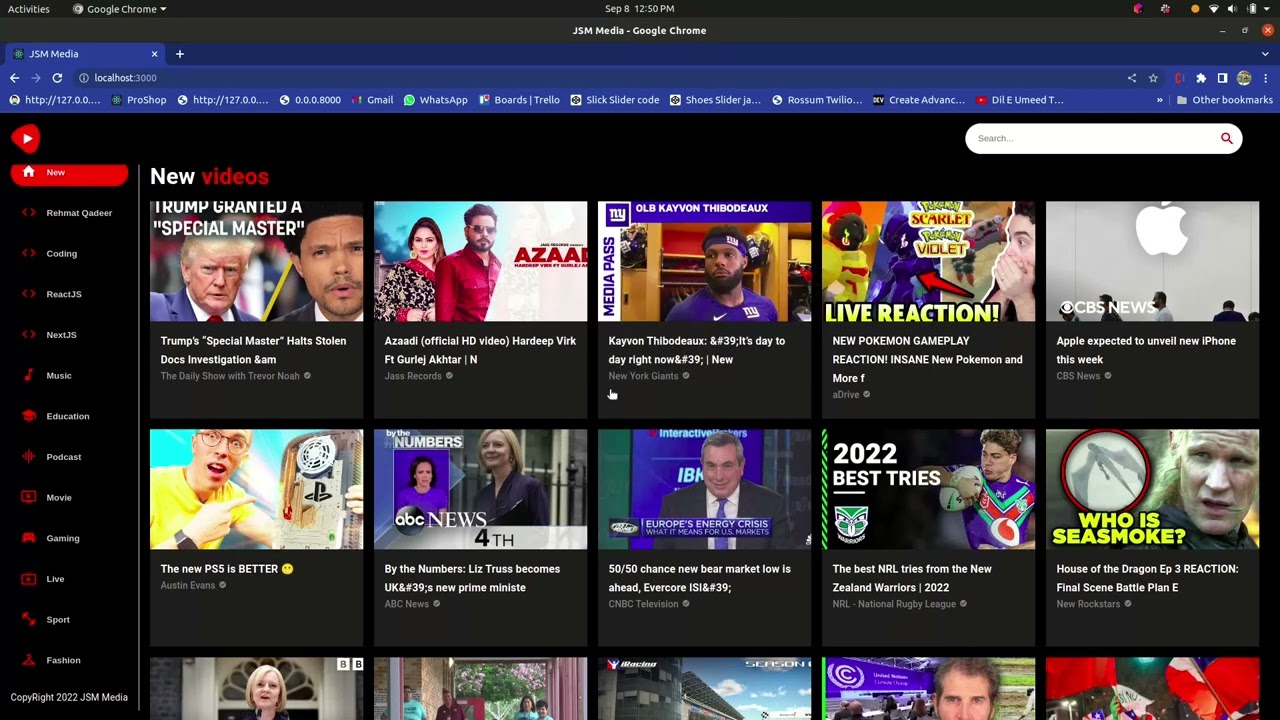Open Chrome extensions puzzle icon
The height and width of the screenshot is (720, 1280).
pos(1201,78)
